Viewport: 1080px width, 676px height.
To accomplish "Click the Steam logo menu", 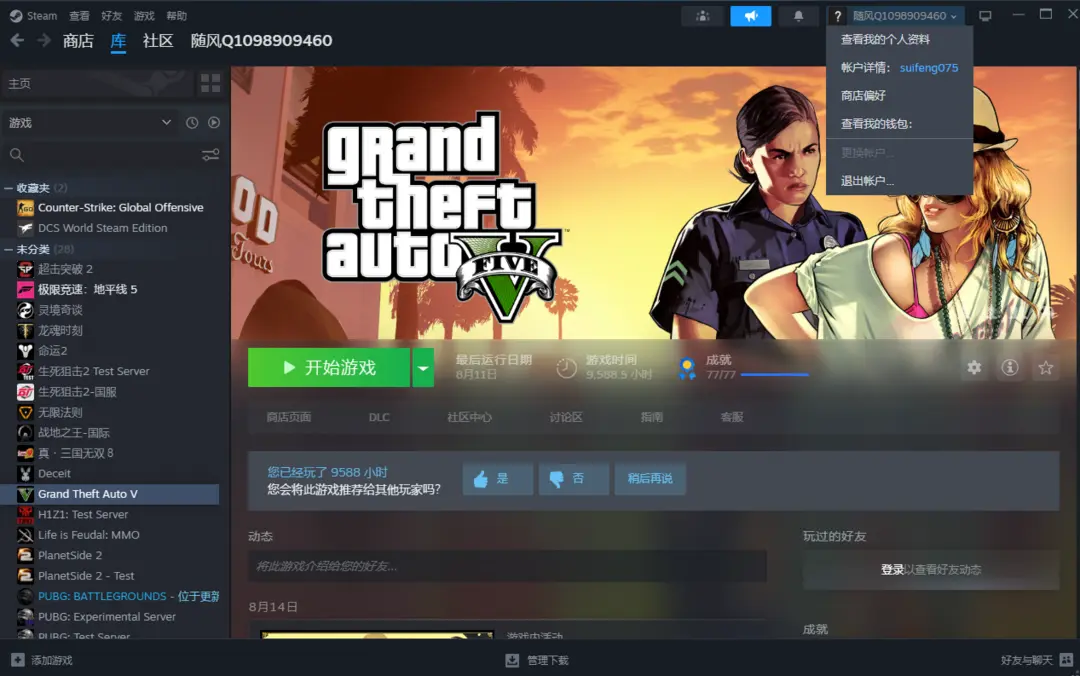I will [33, 16].
